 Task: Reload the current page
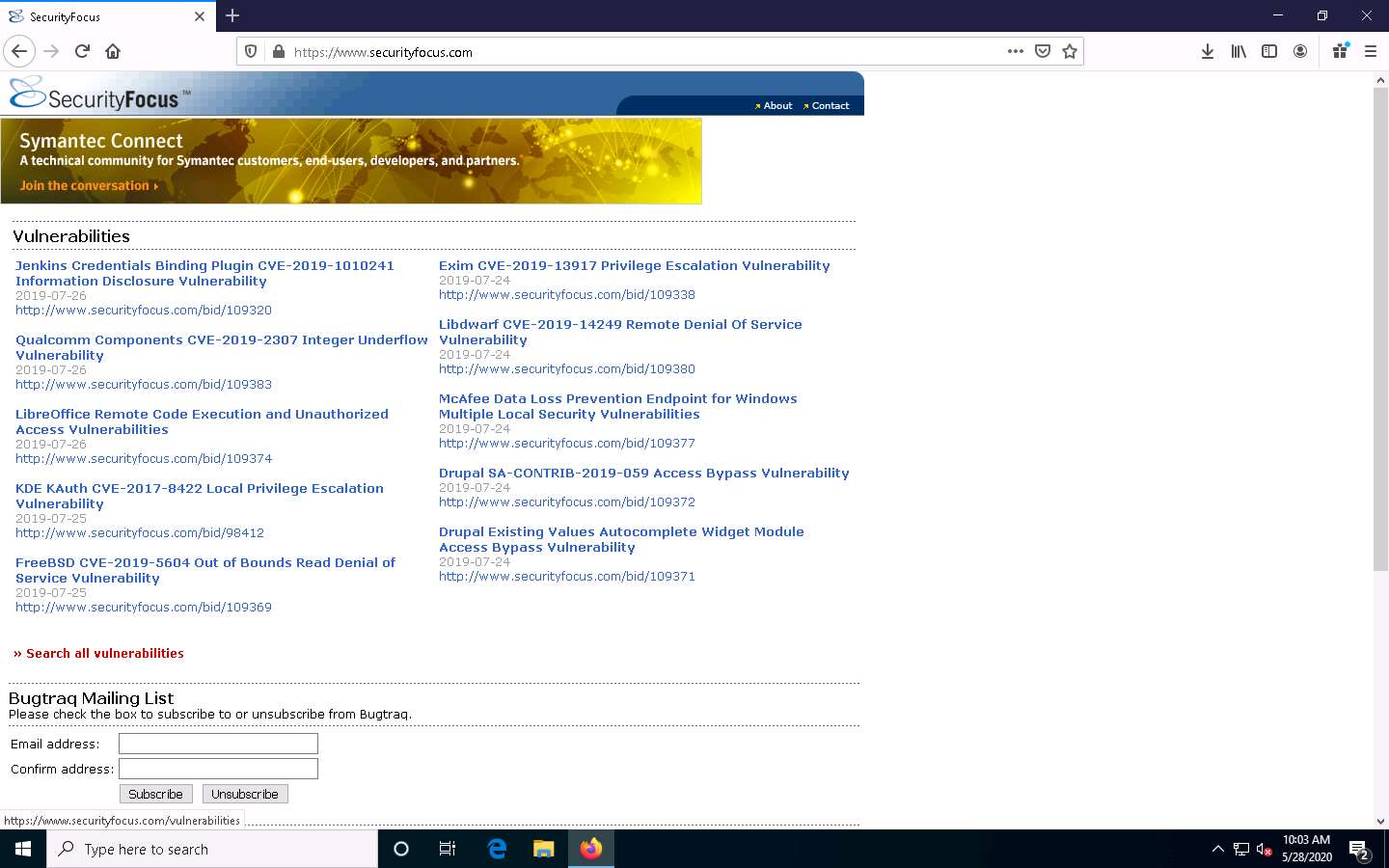[83, 51]
